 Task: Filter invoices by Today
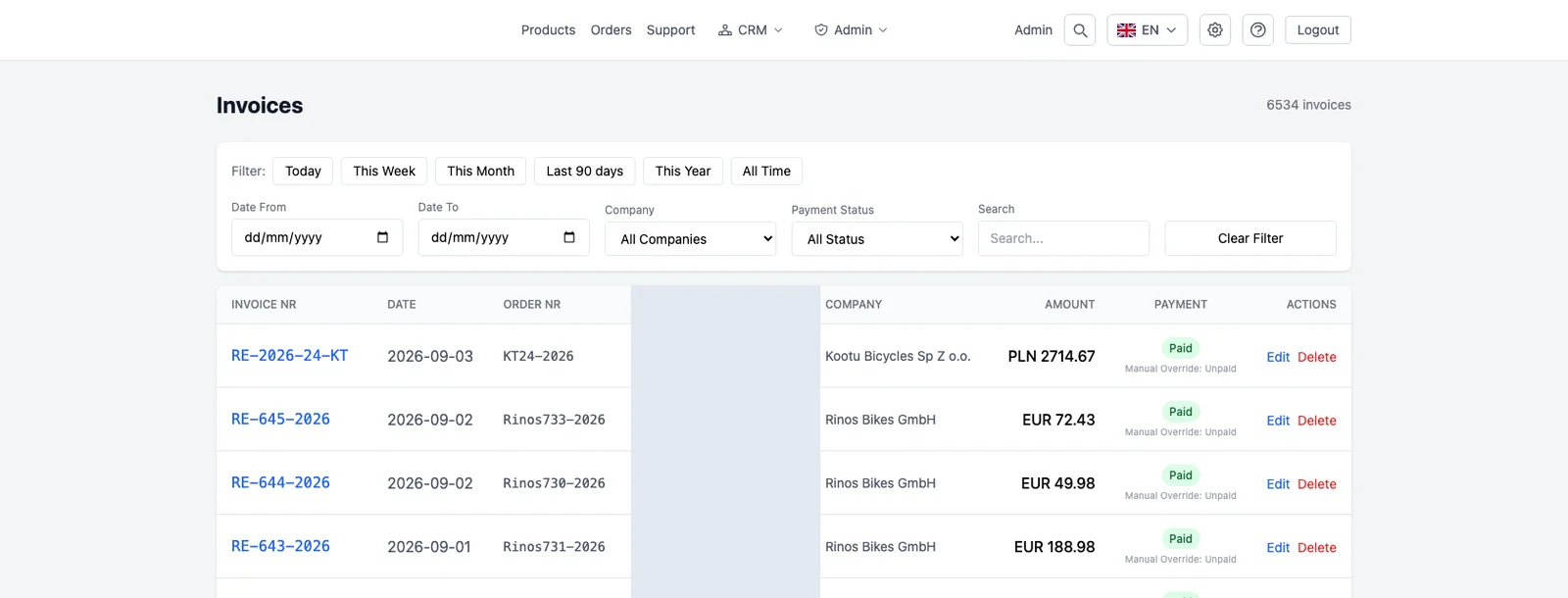(303, 171)
